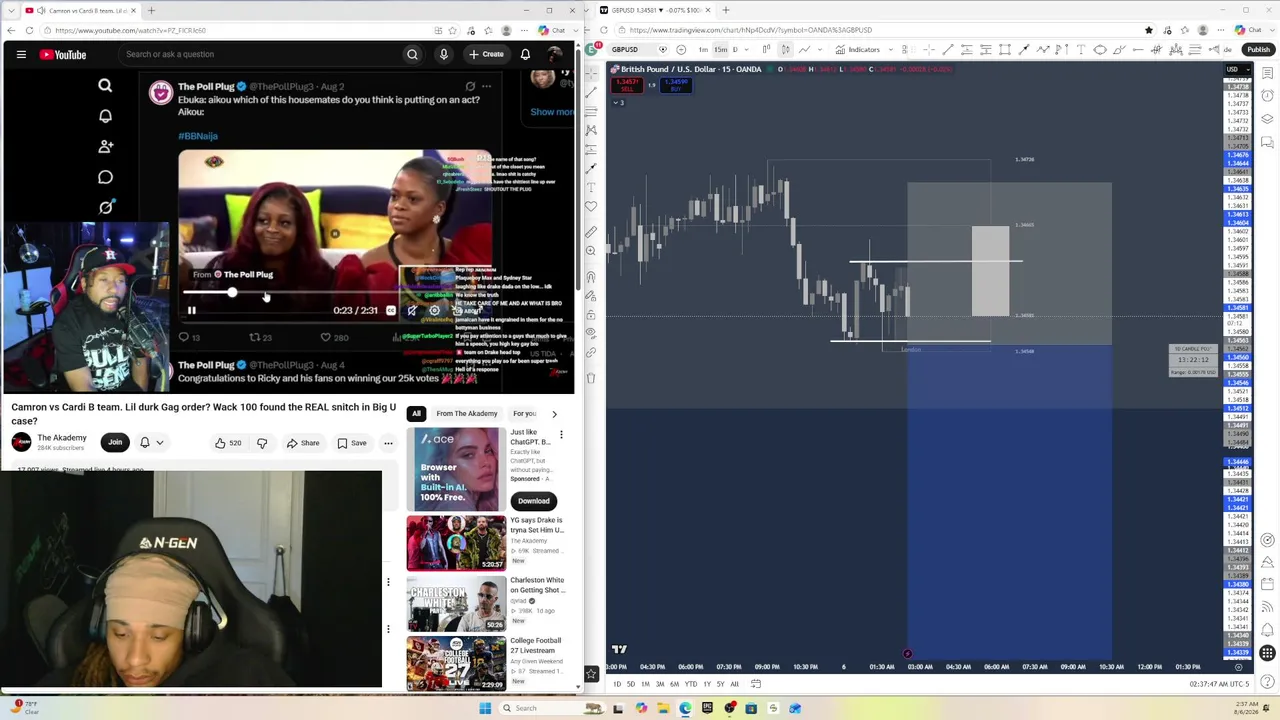
Task: Select the 'All' chip in recommendations
Action: tap(416, 413)
